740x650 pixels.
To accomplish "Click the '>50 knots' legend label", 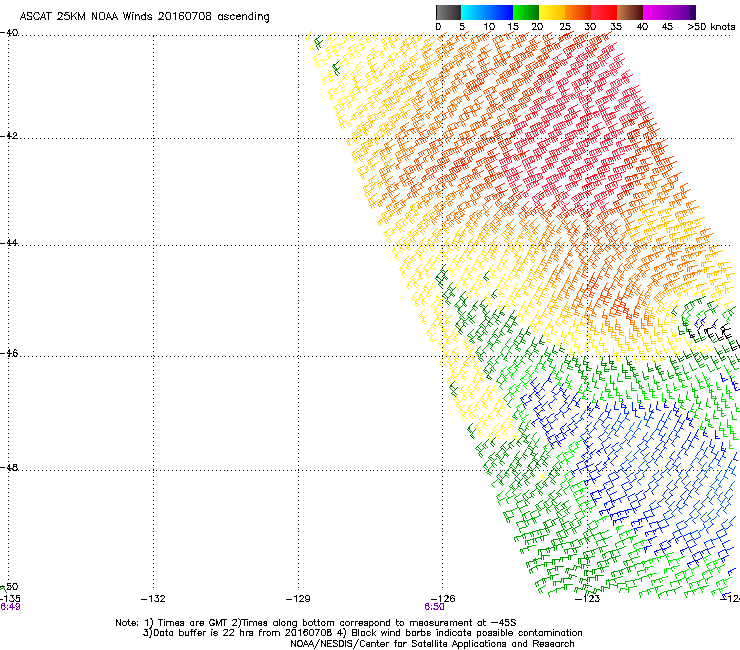I will click(x=711, y=27).
